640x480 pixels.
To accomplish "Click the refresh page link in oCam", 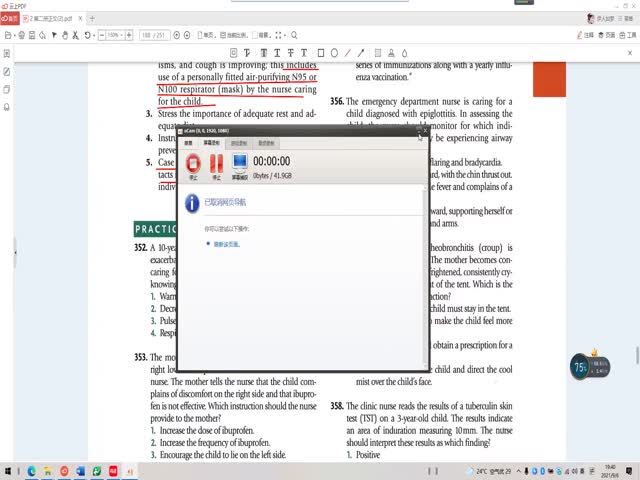I will pyautogui.click(x=225, y=243).
